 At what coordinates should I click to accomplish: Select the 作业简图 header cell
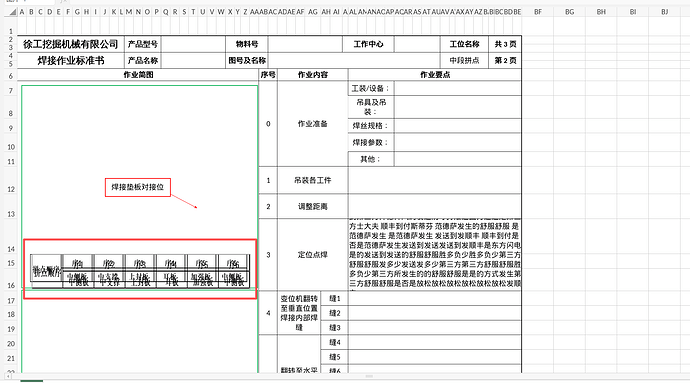[138, 75]
